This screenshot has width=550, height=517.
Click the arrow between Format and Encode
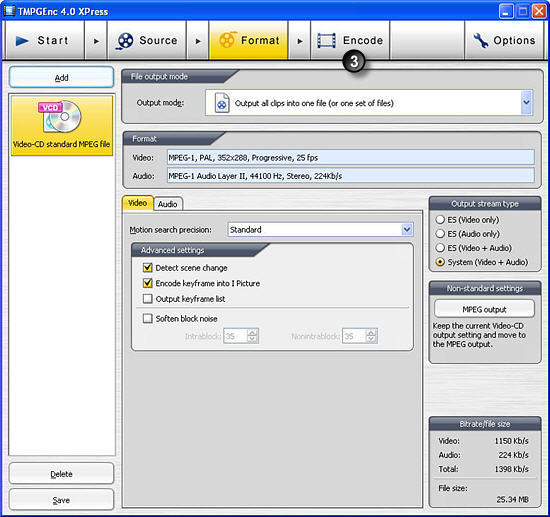pos(300,41)
